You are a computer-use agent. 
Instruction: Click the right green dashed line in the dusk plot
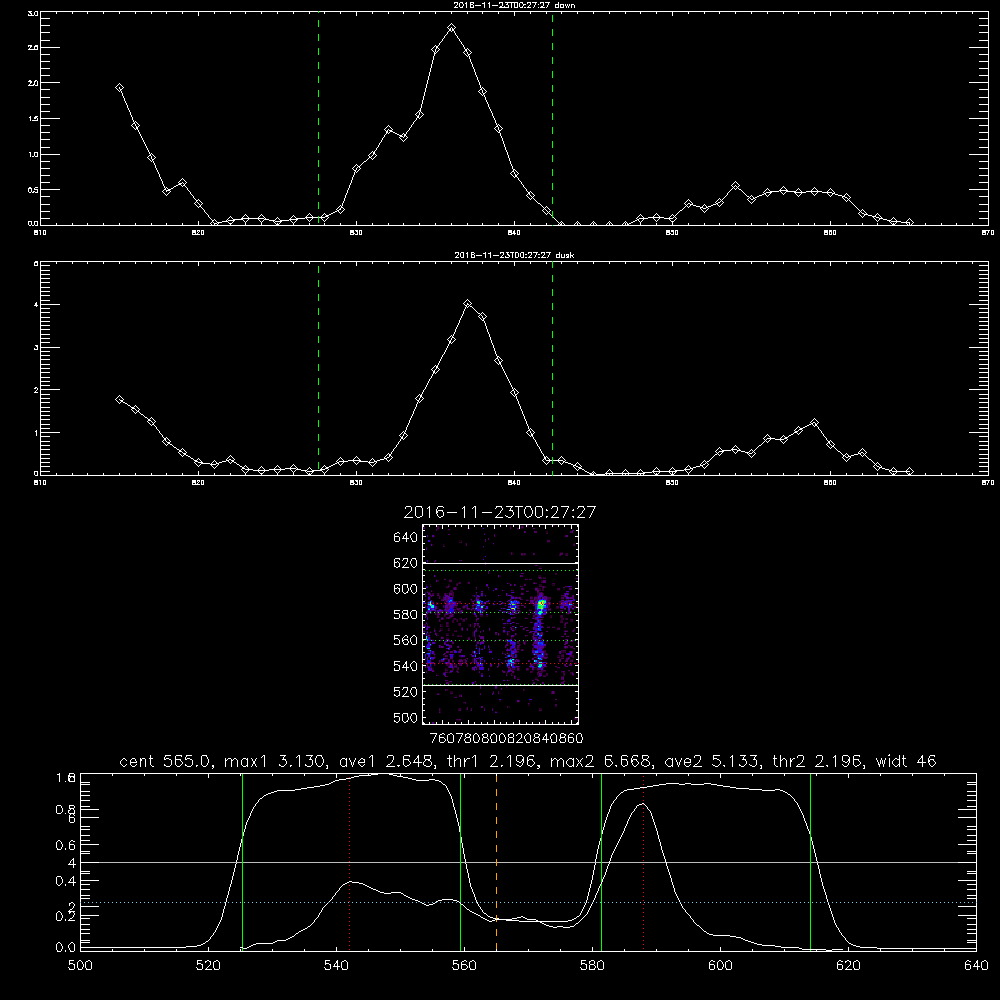coord(552,368)
